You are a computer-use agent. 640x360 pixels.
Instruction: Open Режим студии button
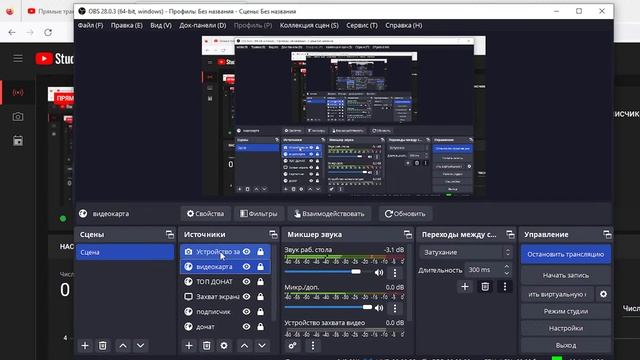(x=566, y=311)
